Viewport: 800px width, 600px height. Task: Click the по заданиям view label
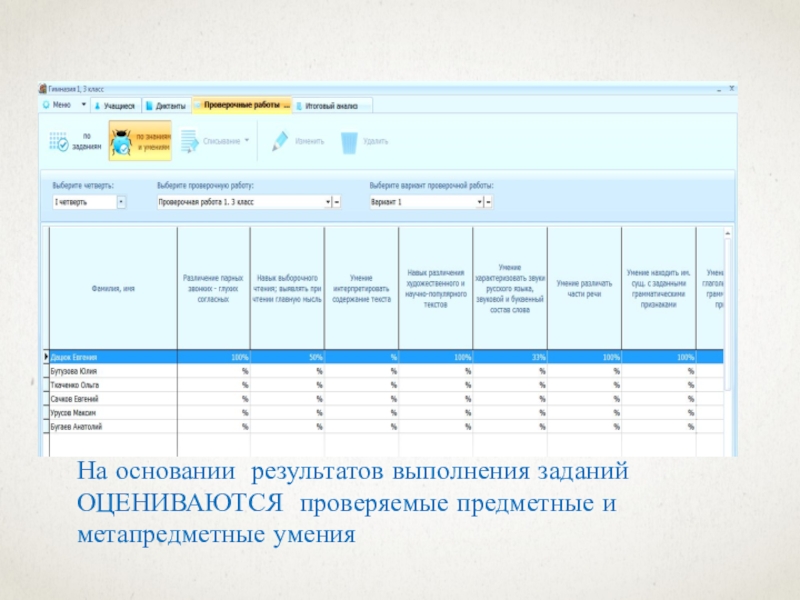coord(86,141)
